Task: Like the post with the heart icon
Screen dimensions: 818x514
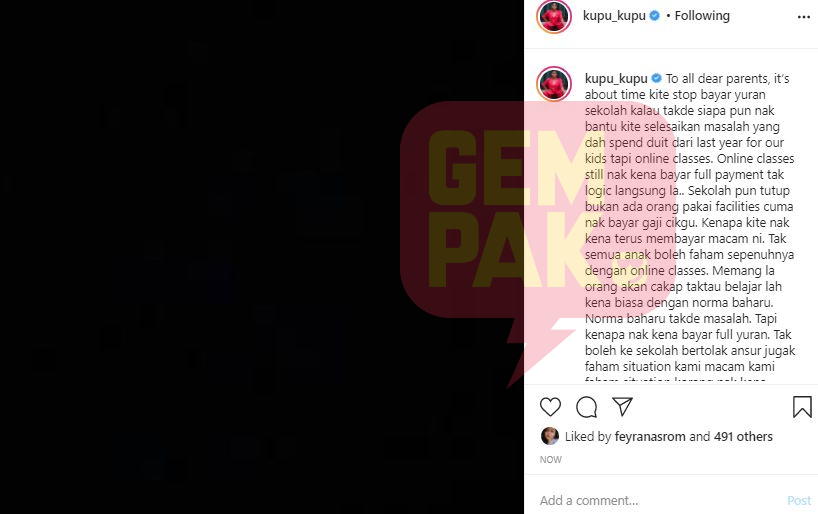Action: click(550, 407)
